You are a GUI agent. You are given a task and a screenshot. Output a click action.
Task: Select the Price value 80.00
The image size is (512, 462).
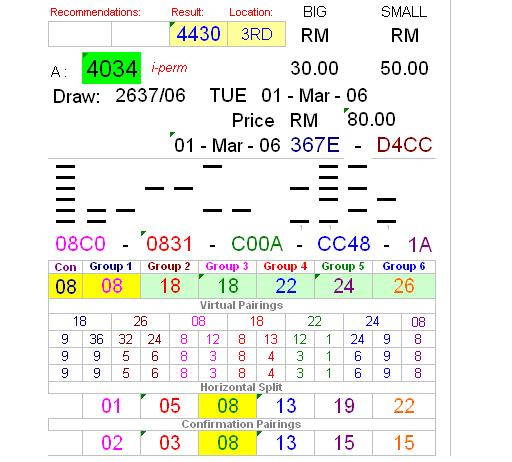371,119
